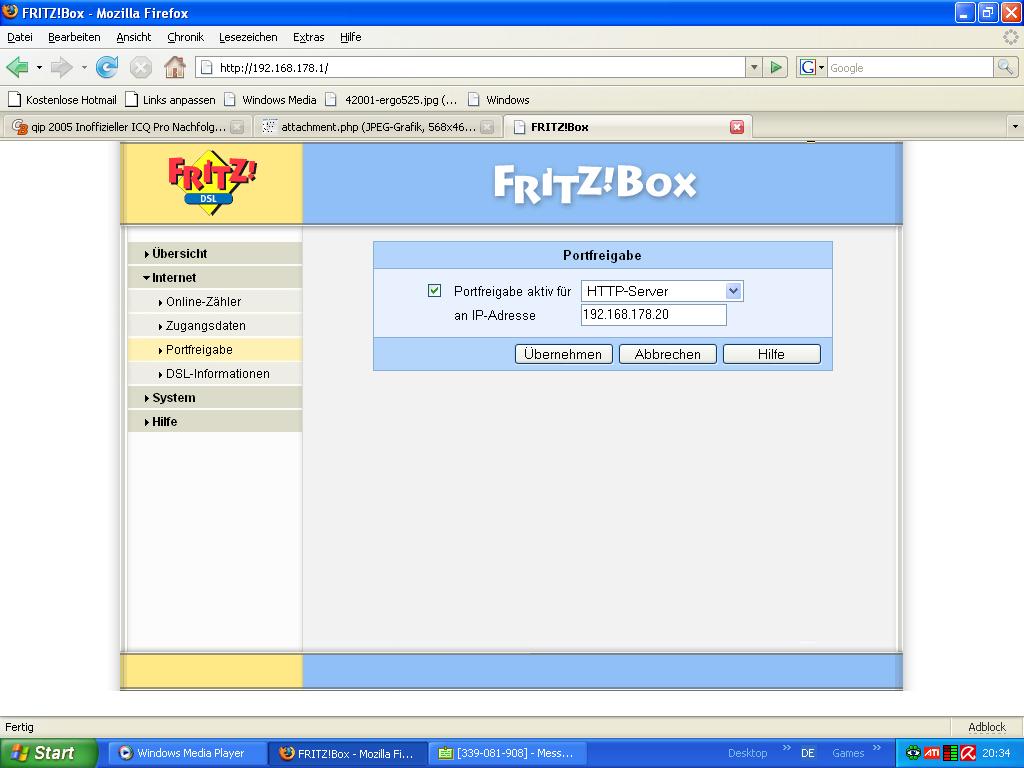Close the qip 2005 tab

pyautogui.click(x=237, y=127)
